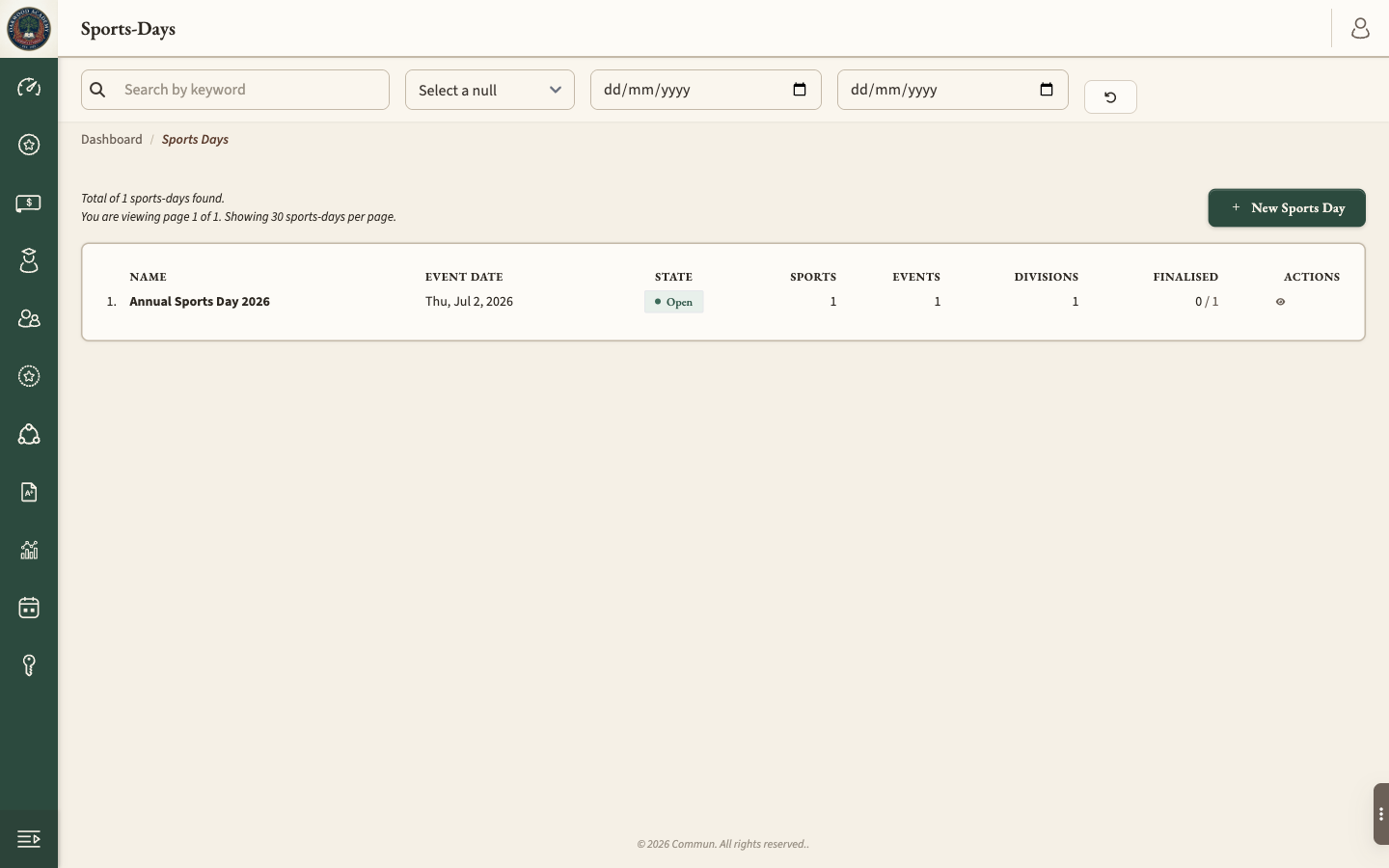The width and height of the screenshot is (1389, 868).
Task: View Annual Sports Day 2026 via eye icon
Action: pyautogui.click(x=1280, y=302)
